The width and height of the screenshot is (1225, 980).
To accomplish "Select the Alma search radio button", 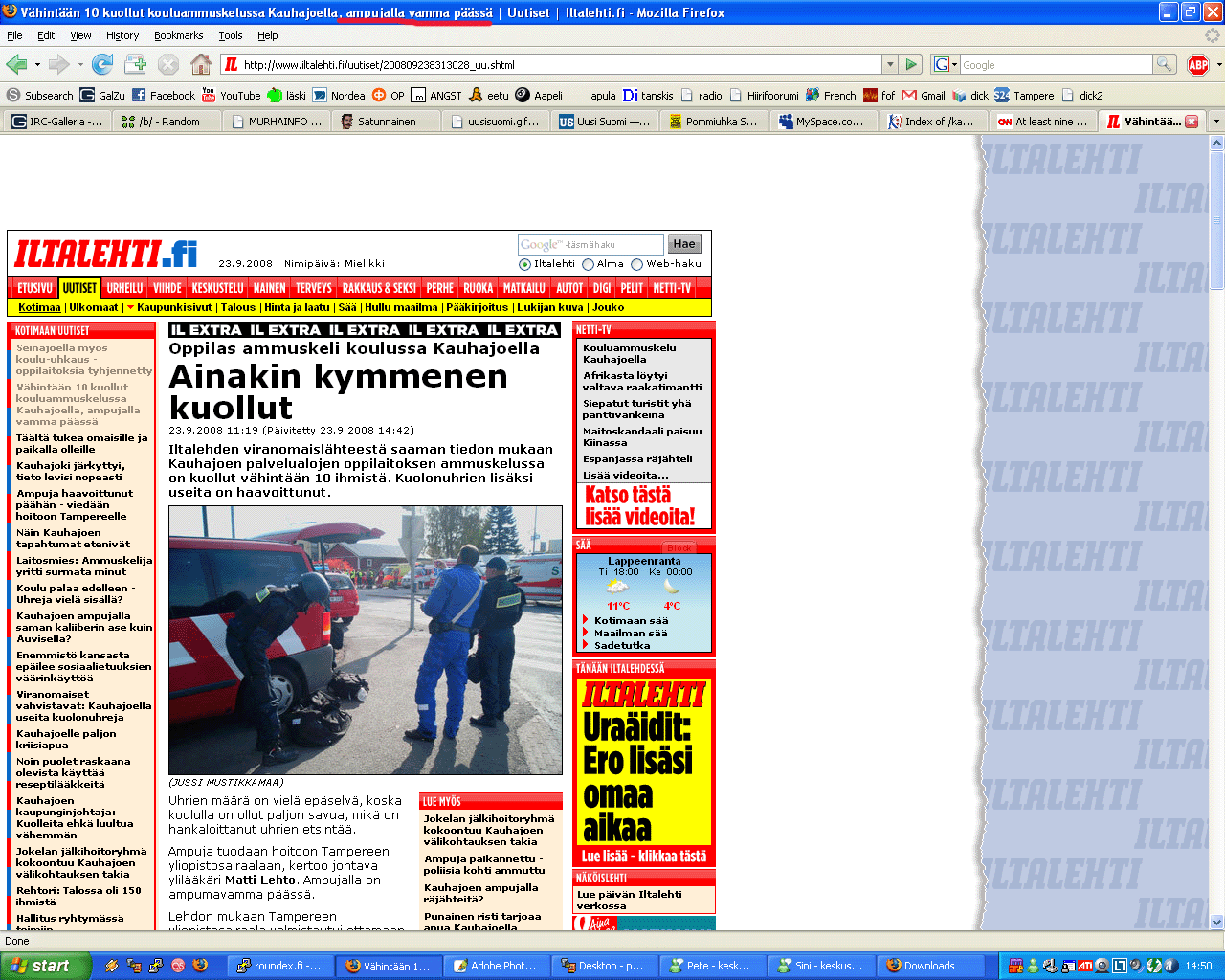I will pos(588,264).
